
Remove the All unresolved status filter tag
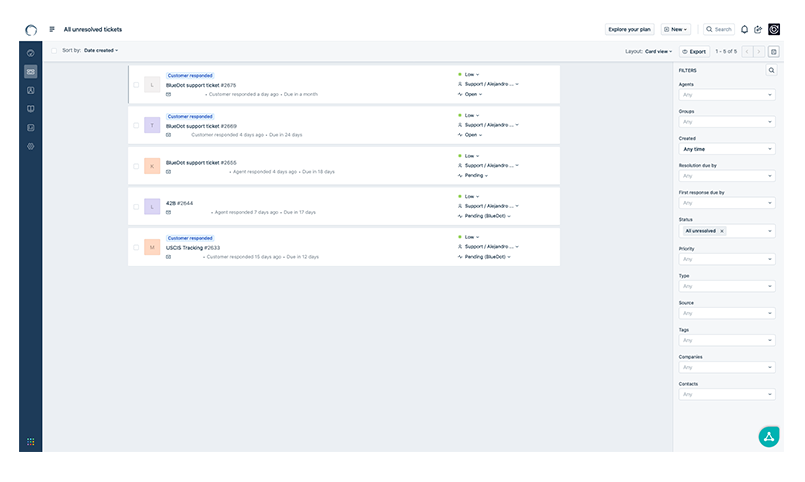722,232
